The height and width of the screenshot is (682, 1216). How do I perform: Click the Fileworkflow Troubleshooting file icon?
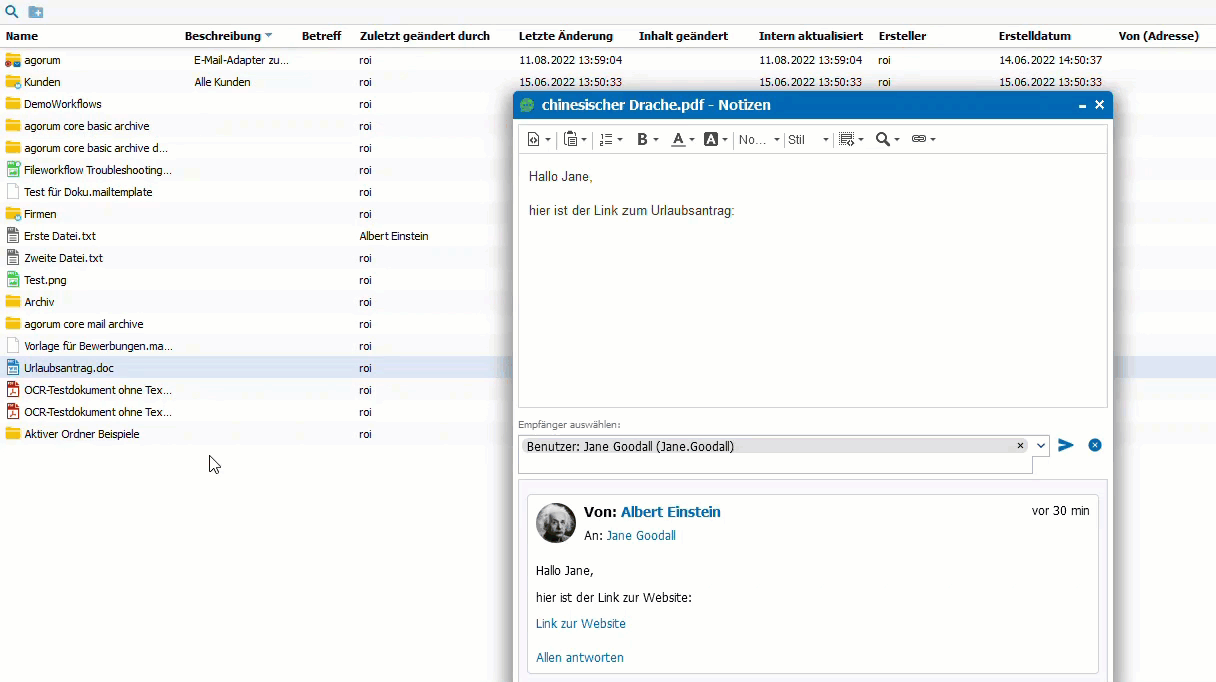click(x=13, y=170)
